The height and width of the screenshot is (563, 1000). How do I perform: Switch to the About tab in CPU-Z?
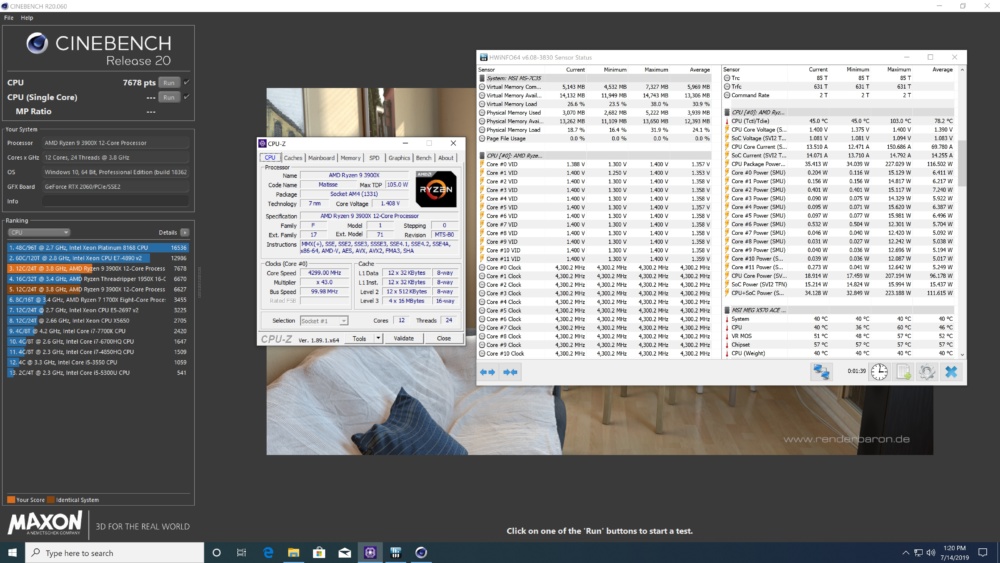(446, 157)
